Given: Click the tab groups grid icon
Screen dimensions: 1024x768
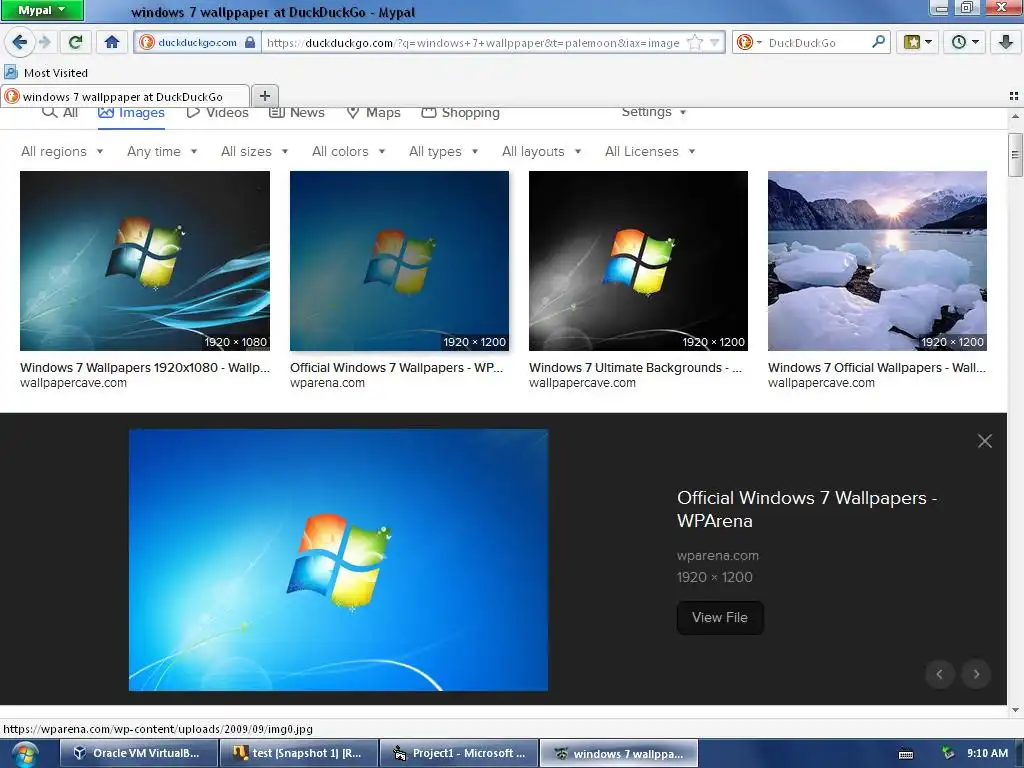Looking at the screenshot, I should 1014,96.
